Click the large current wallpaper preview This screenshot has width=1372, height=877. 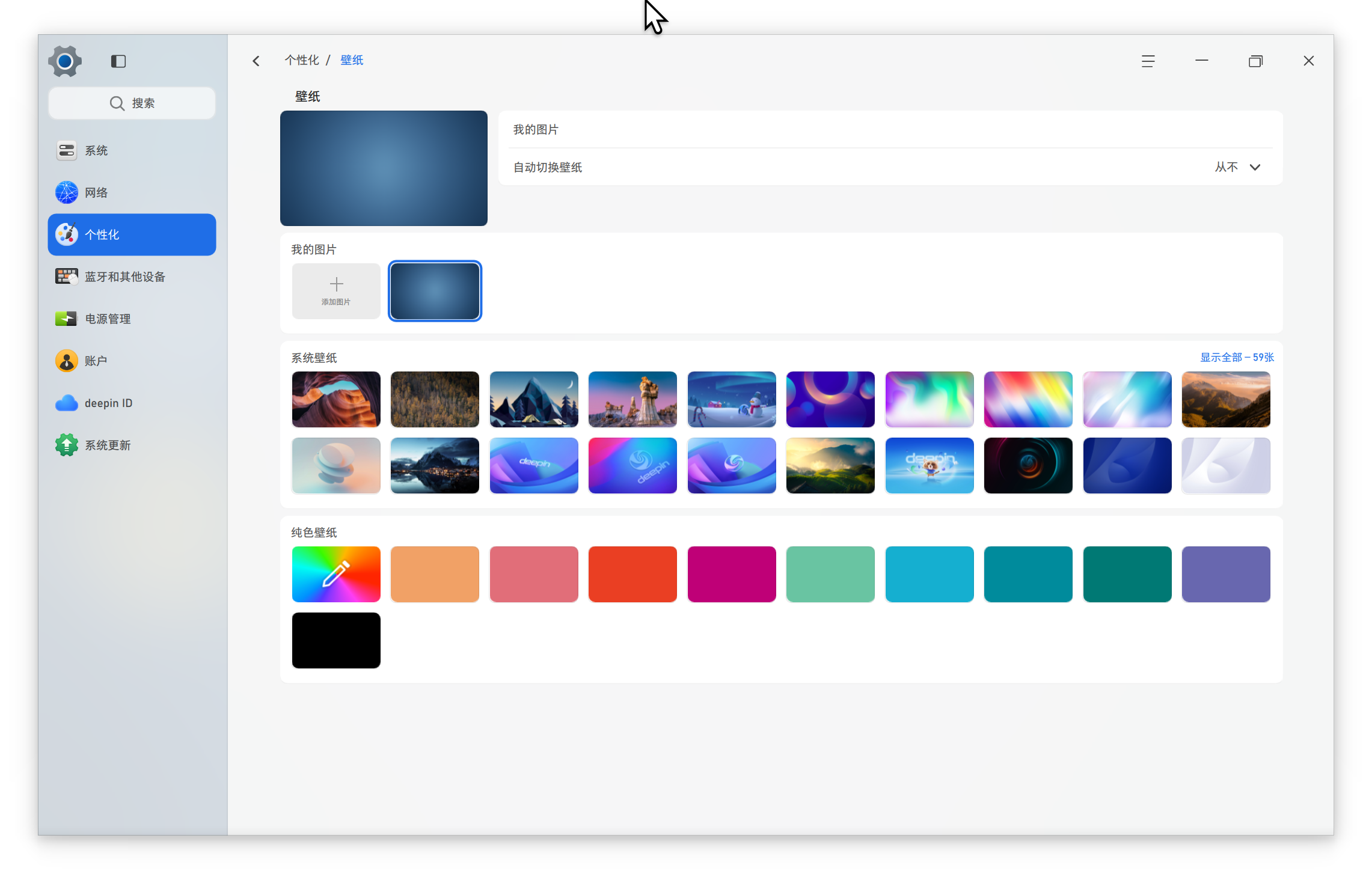384,168
